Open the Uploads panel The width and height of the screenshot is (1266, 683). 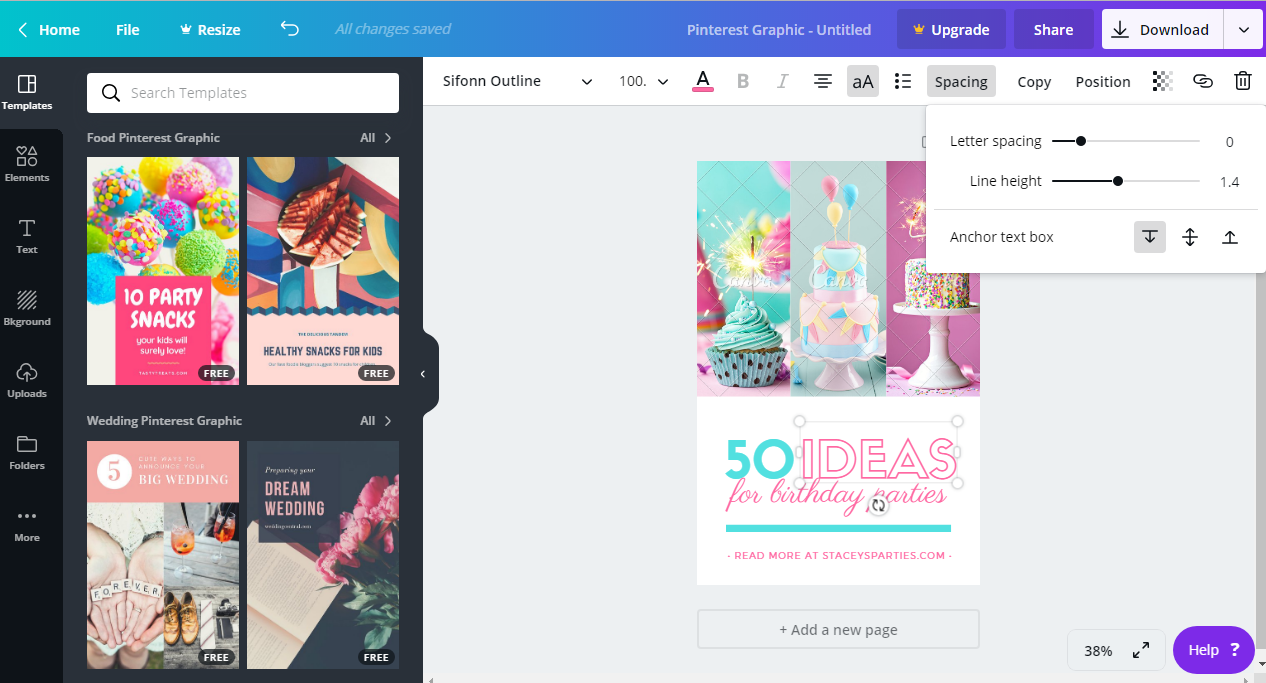27,380
